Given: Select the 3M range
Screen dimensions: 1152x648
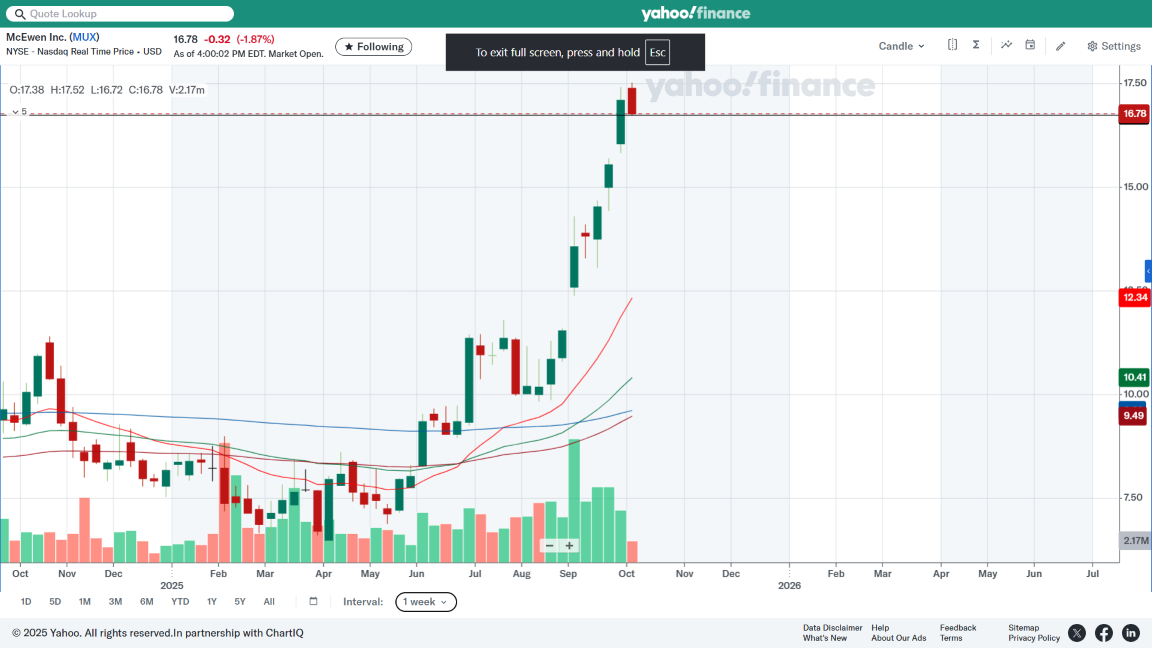Looking at the screenshot, I should 115,601.
